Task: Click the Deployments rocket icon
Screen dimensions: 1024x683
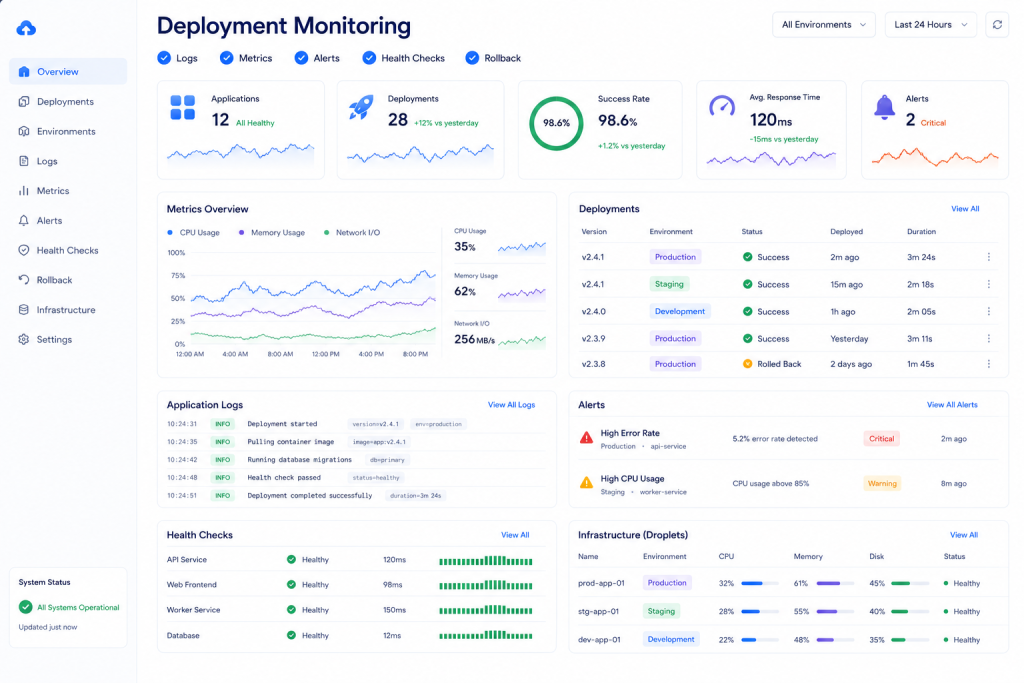Action: [361, 107]
